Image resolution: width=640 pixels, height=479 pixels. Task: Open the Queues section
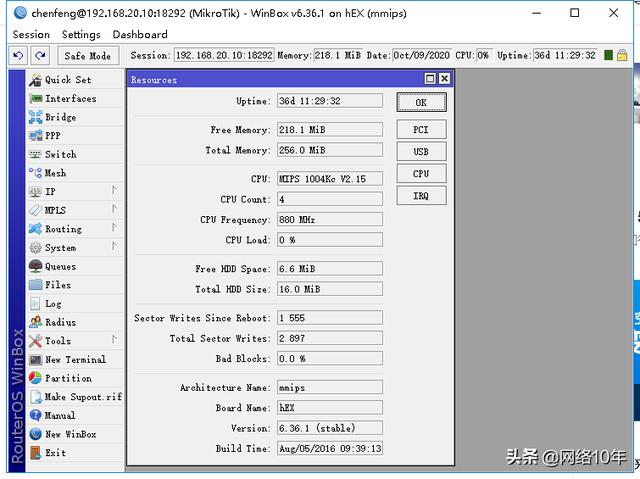[x=60, y=267]
